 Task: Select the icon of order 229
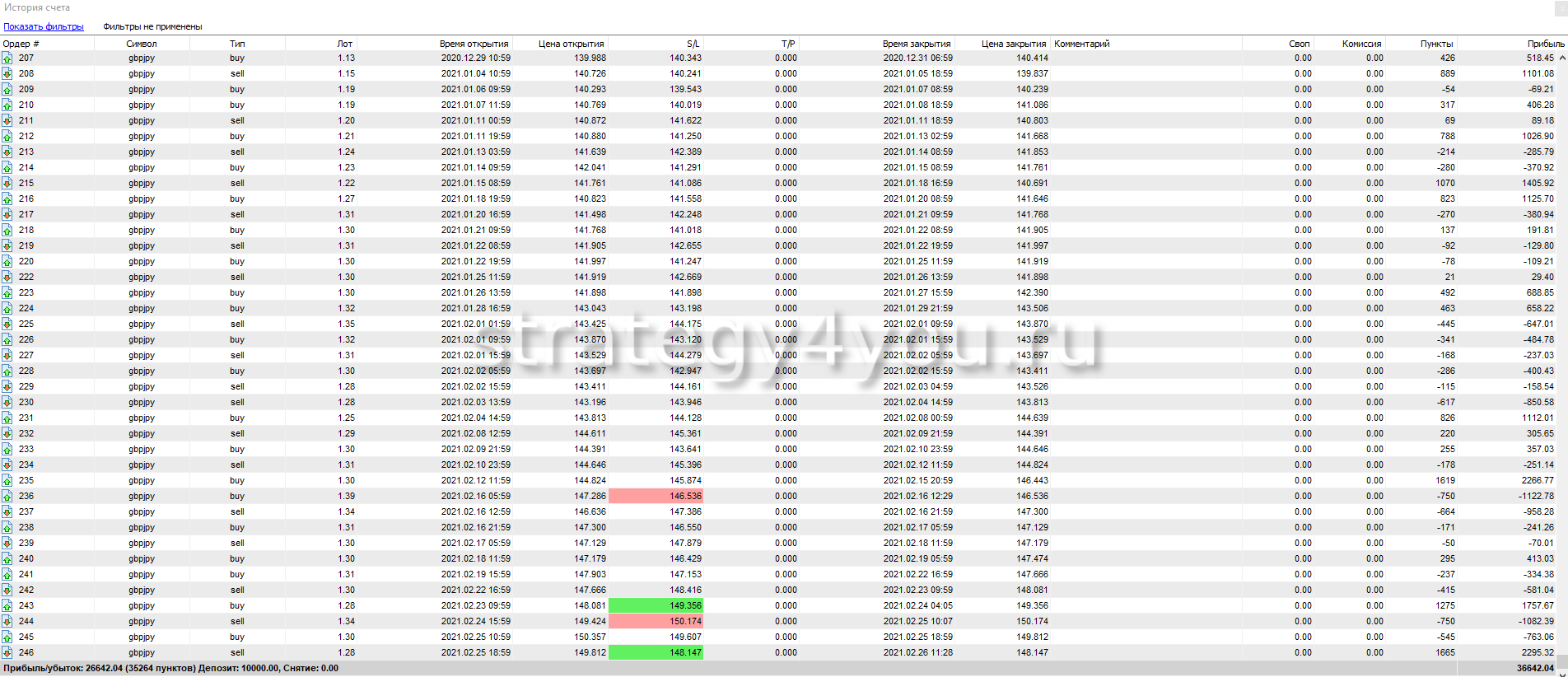pos(7,387)
